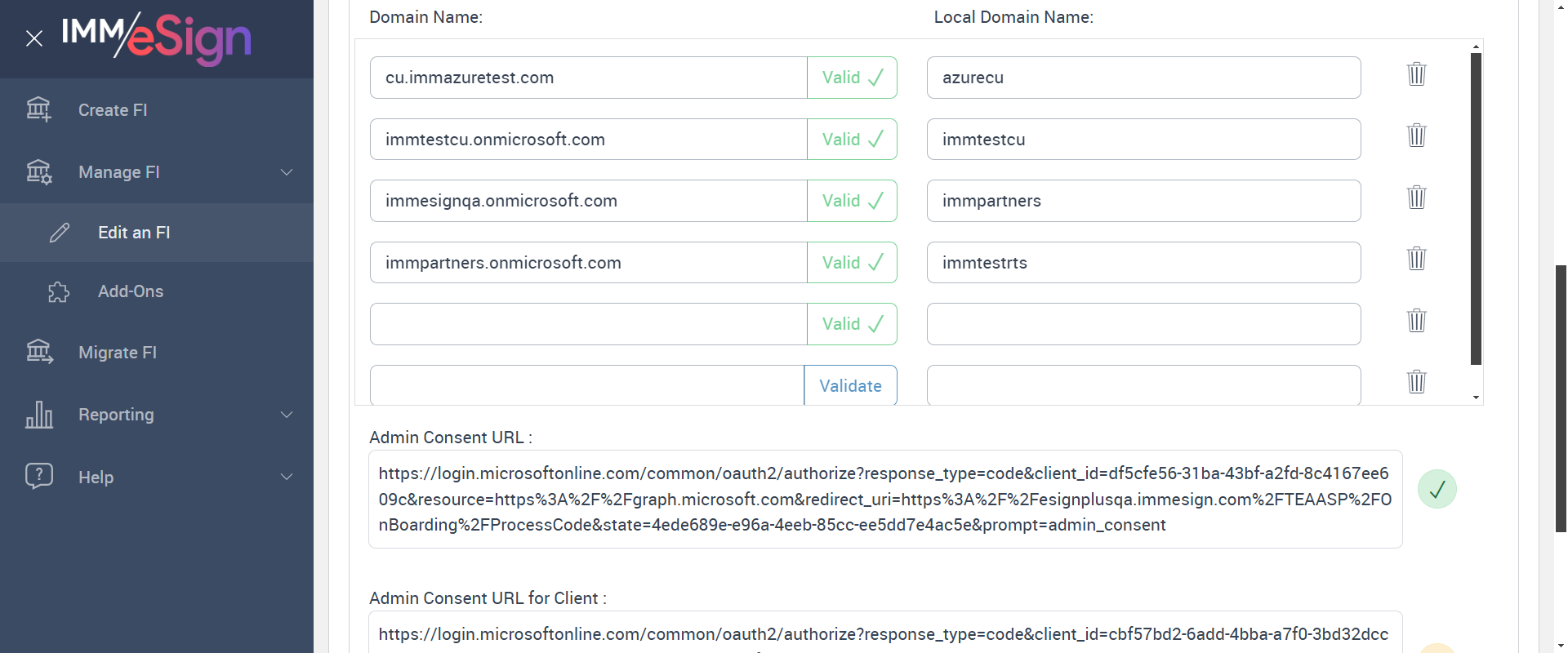
Task: Click the Create FI bank icon
Action: [38, 109]
